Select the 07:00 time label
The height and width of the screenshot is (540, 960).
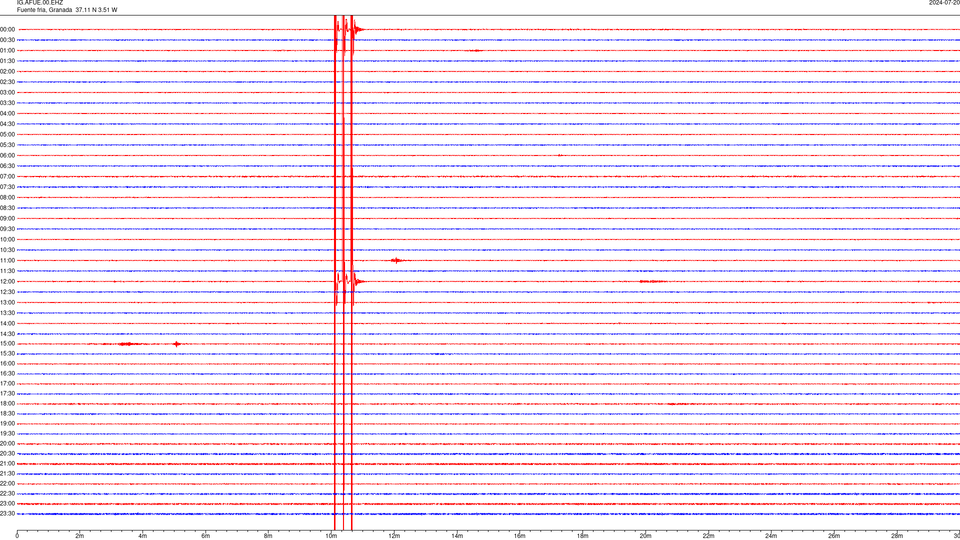tap(7, 176)
